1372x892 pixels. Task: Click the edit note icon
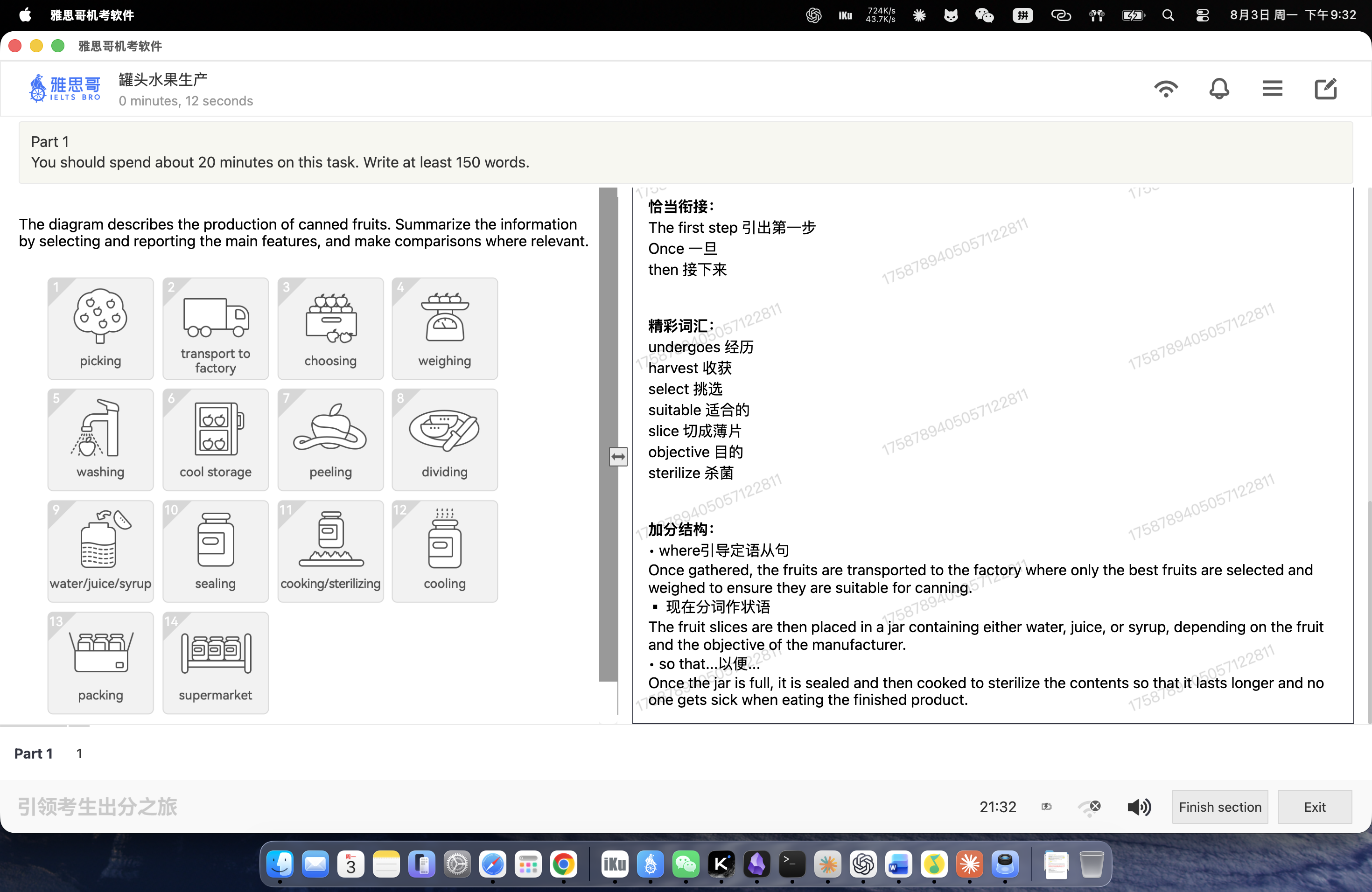1325,89
